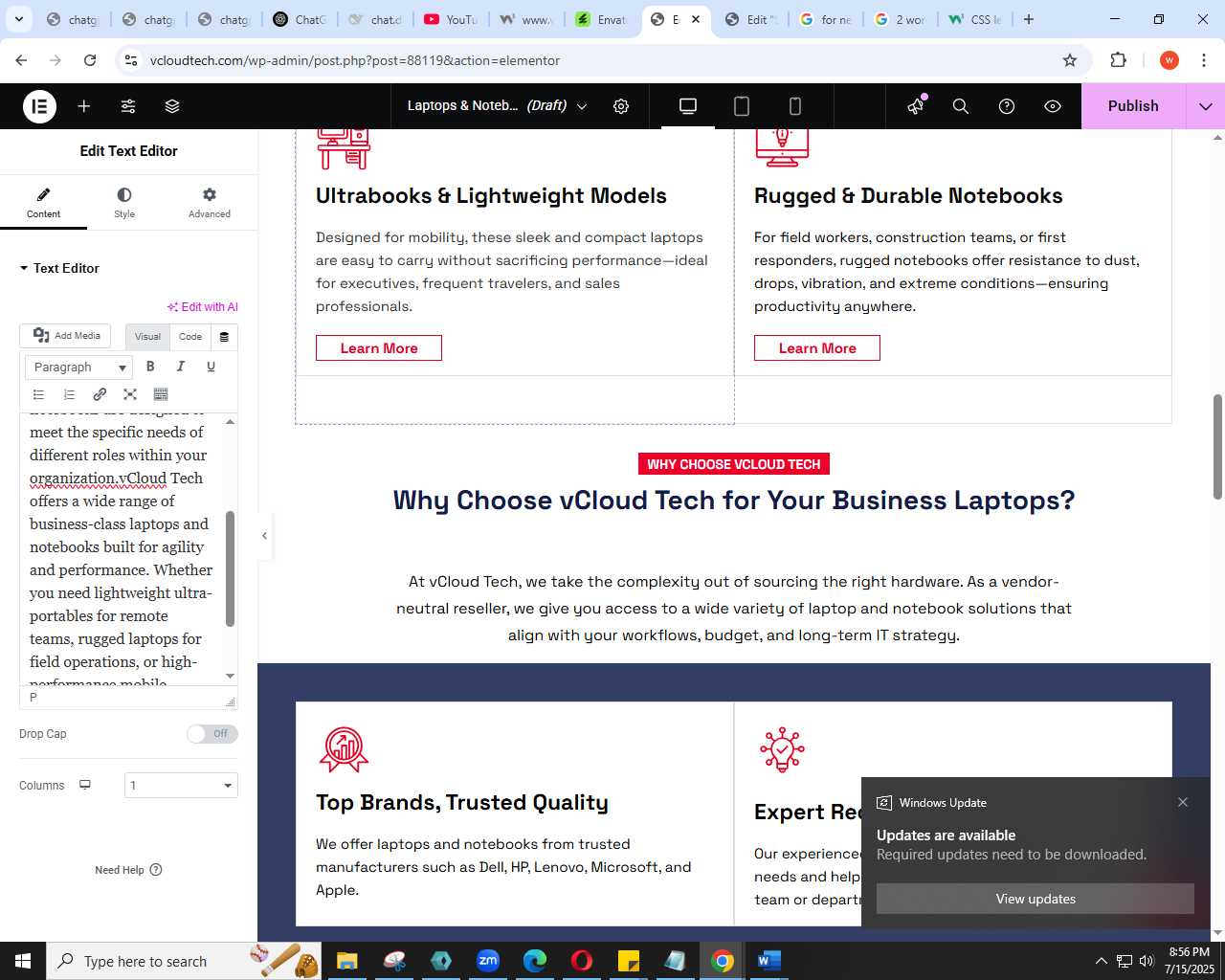1225x980 pixels.
Task: Switch editor to Code mode
Action: coord(190,337)
